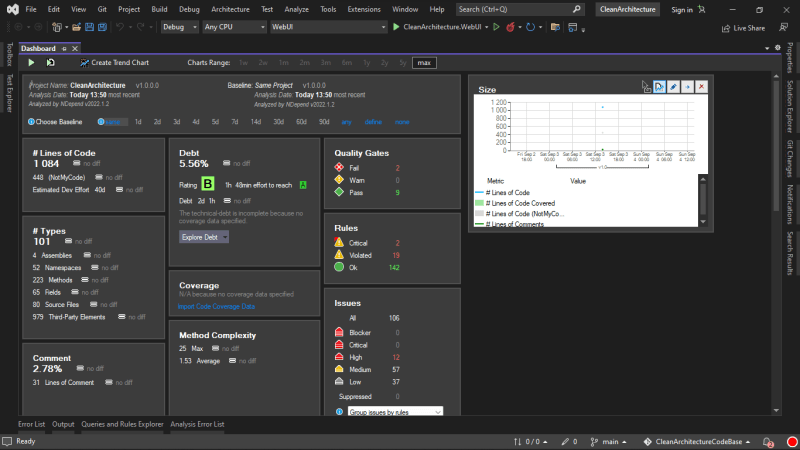800x450 pixels.
Task: Click the blue restart browser icon
Action: coord(530,27)
